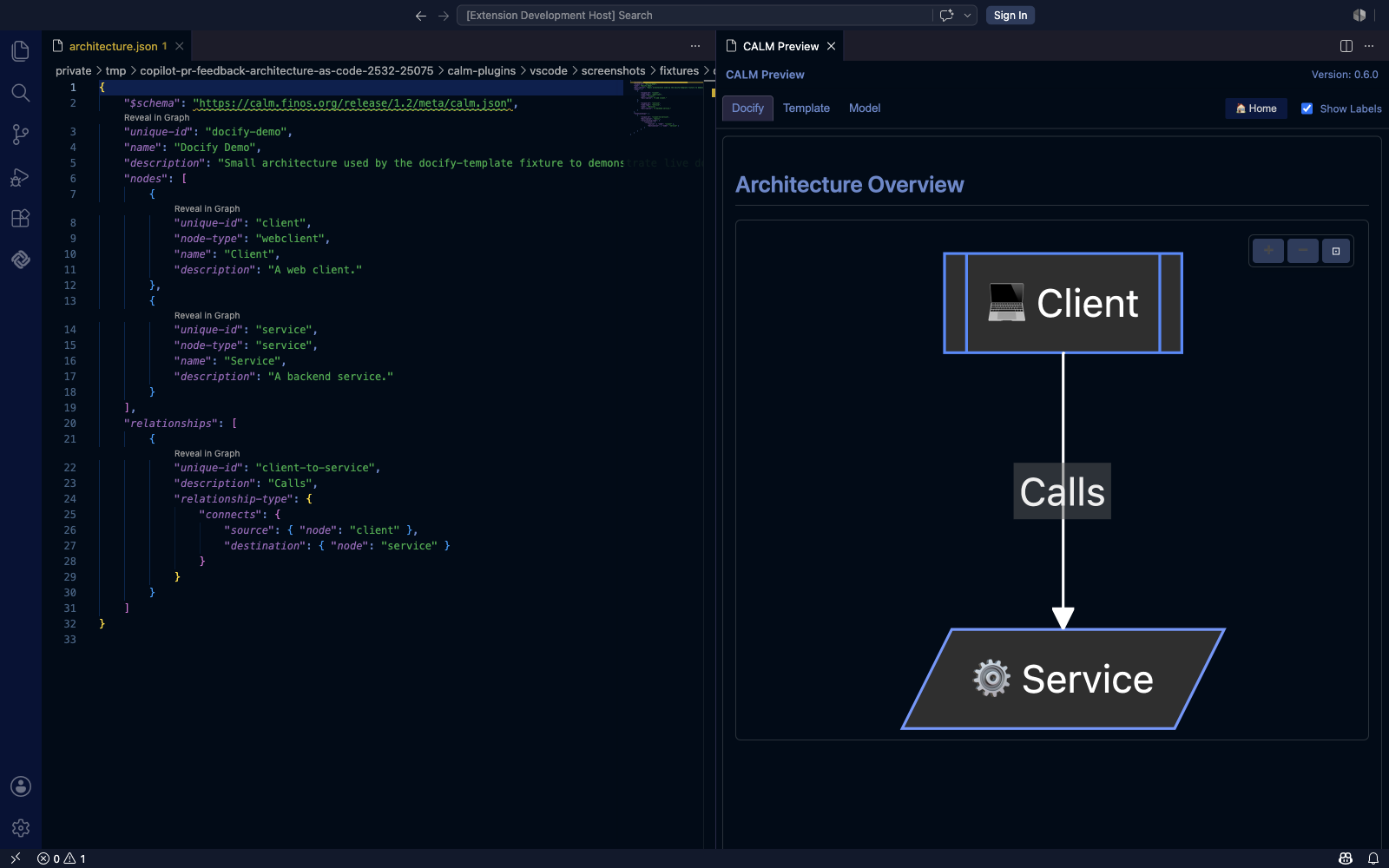Open errors and warnings in status bar
The height and width of the screenshot is (868, 1389).
pyautogui.click(x=62, y=858)
